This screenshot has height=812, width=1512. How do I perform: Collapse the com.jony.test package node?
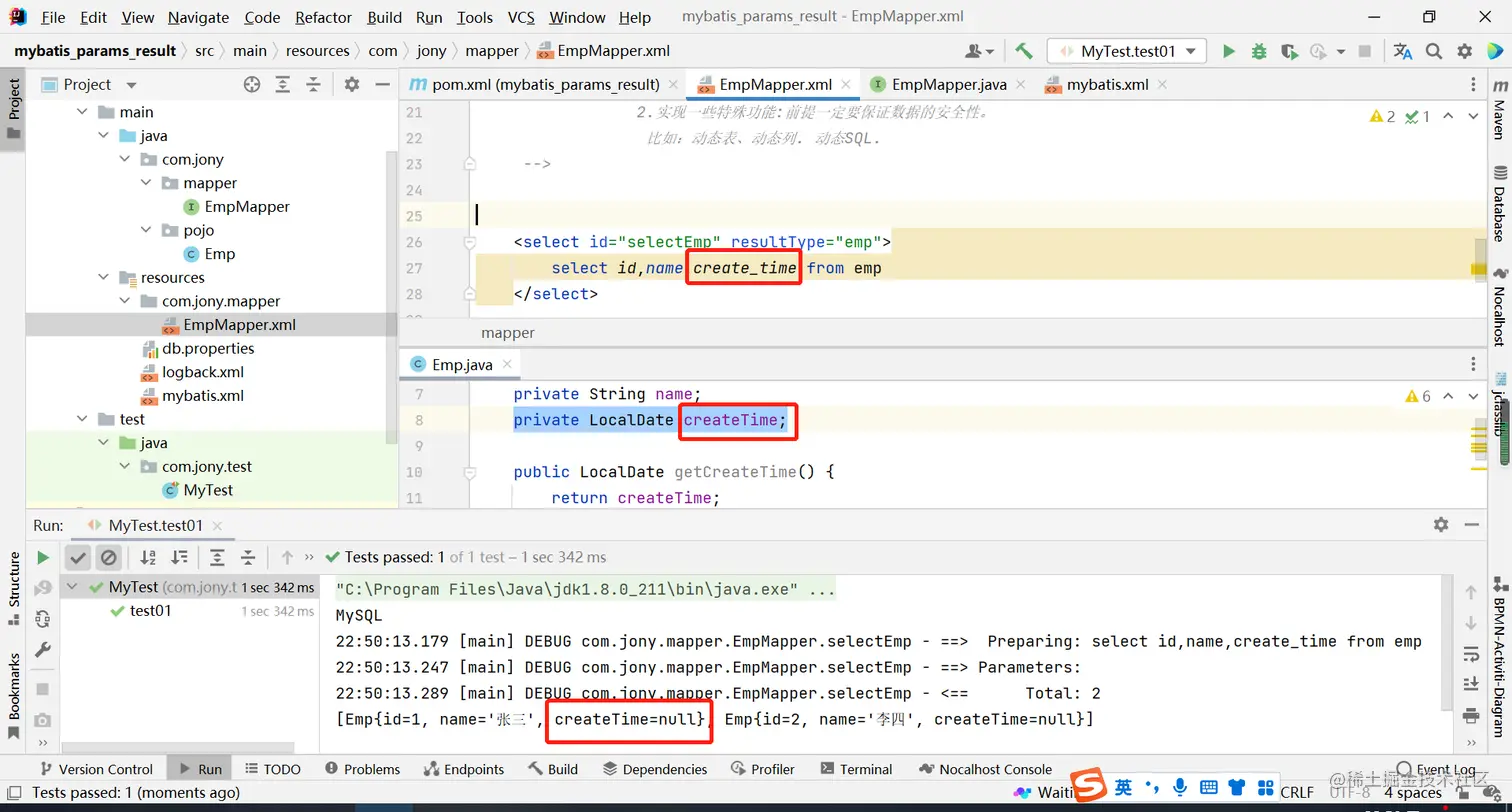pos(125,466)
